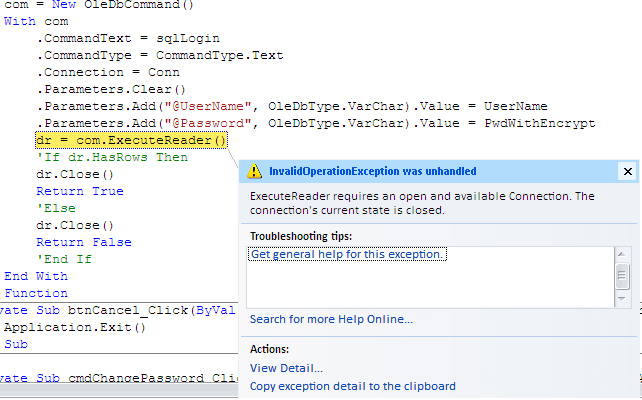Click the commented "'If dr.HasRows Then" line
Viewport: 642px width, 400px height.
coord(112,157)
